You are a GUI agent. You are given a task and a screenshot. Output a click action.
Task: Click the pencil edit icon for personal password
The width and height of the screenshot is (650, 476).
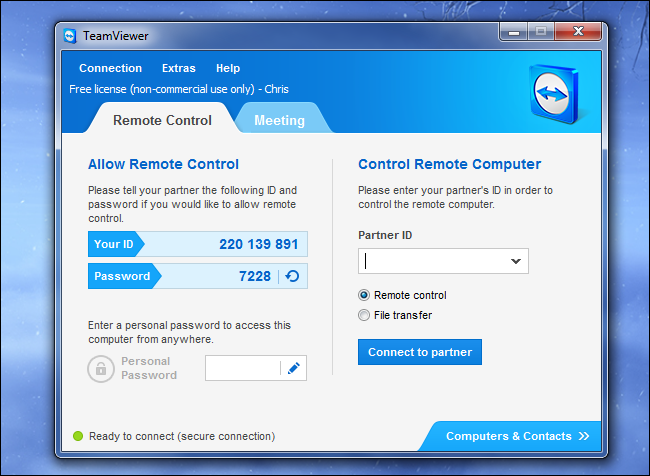point(293,368)
